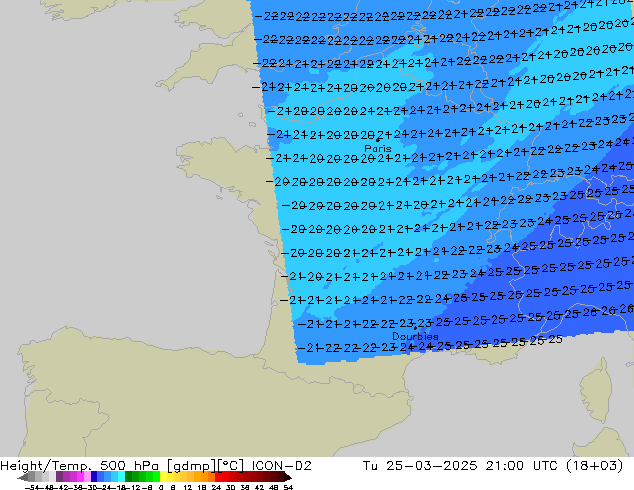The width and height of the screenshot is (634, 490).
Task: Click the dark purple swatch in the legend
Action: point(59,477)
